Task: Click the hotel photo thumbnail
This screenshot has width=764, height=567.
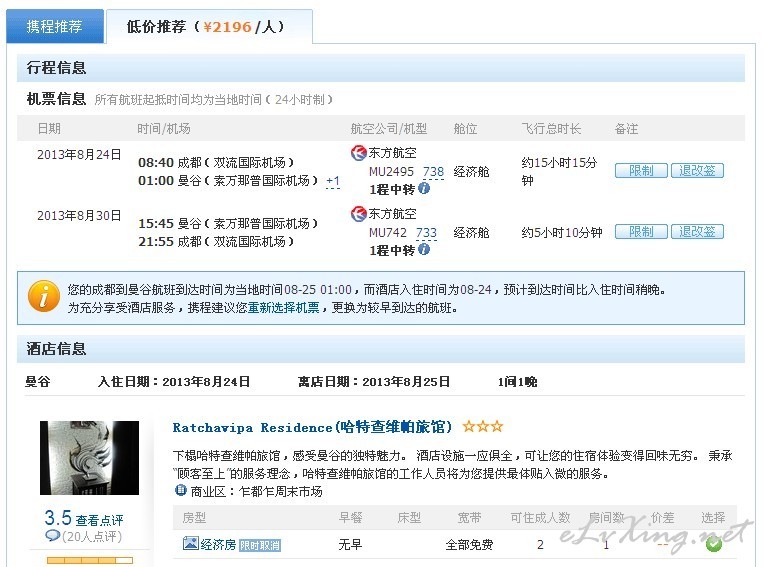Action: pyautogui.click(x=89, y=458)
